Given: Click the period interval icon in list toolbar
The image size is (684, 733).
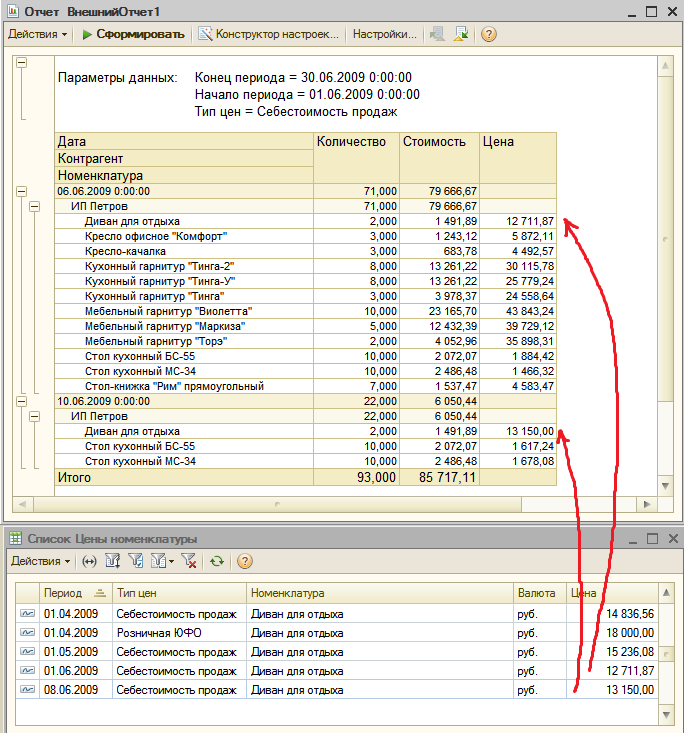Looking at the screenshot, I should [89, 561].
